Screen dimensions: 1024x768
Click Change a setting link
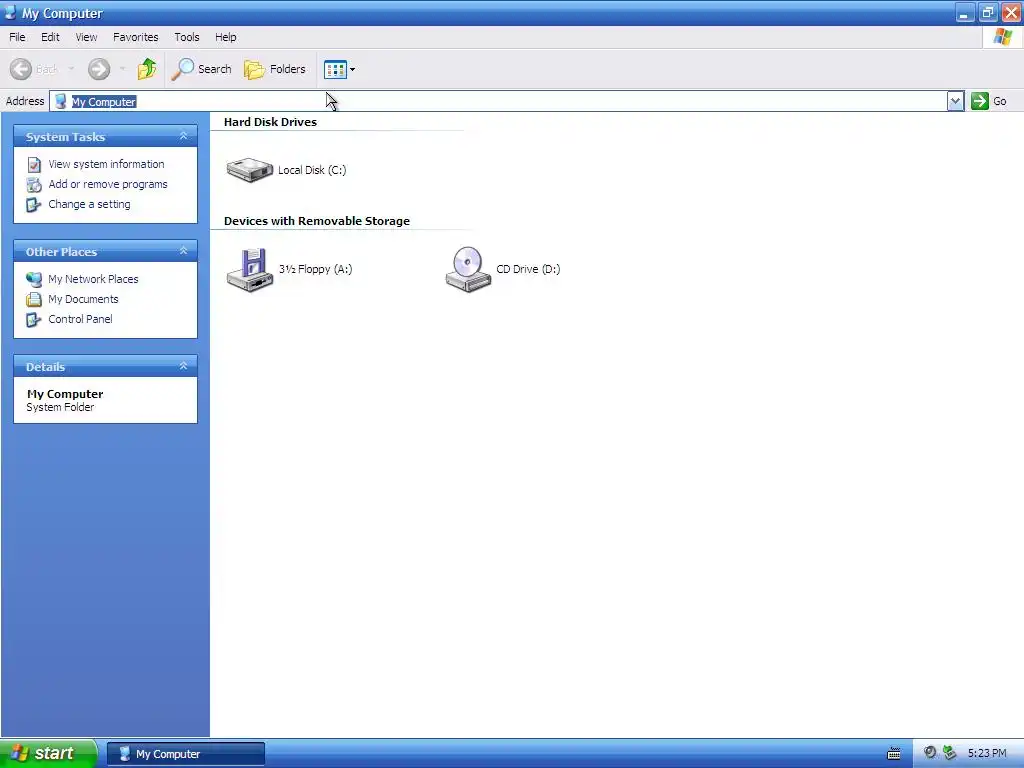89,204
